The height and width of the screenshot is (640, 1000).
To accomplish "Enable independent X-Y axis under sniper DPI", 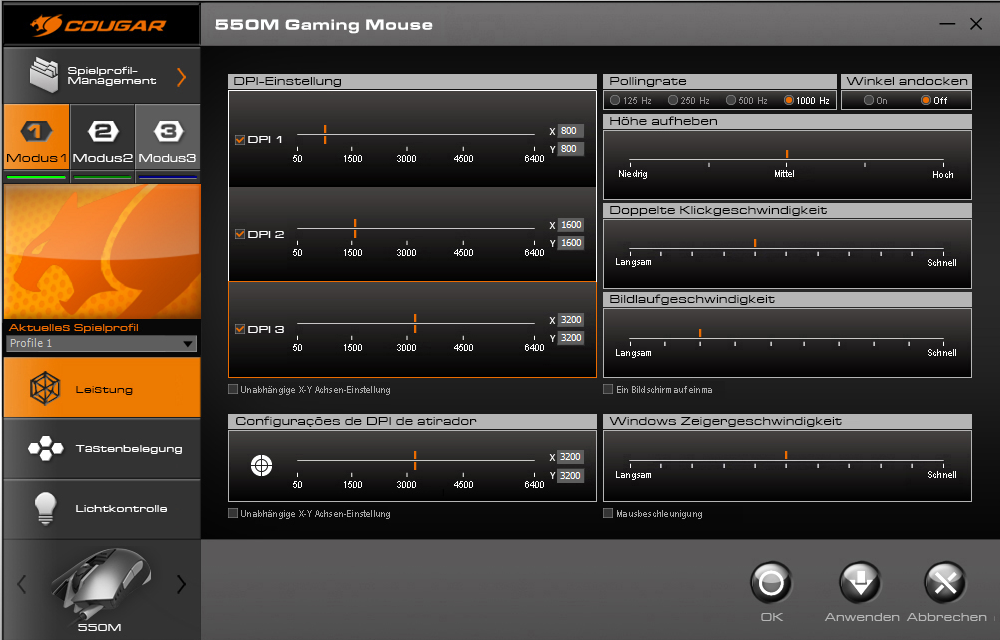I will click(233, 513).
